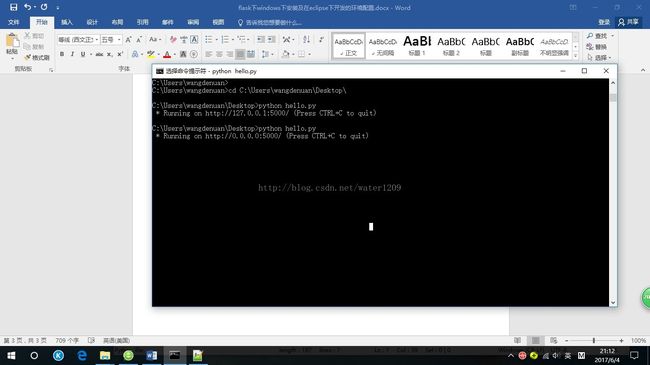Click the zoom in plus button

coord(621,341)
